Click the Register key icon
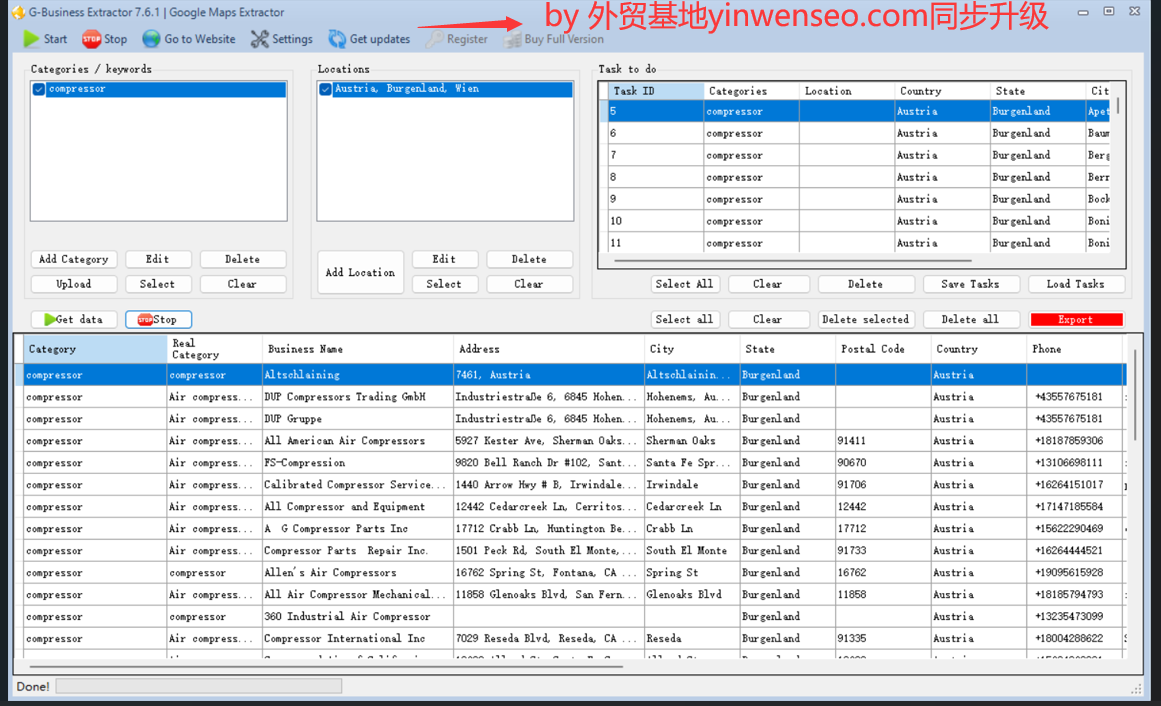 (435, 39)
